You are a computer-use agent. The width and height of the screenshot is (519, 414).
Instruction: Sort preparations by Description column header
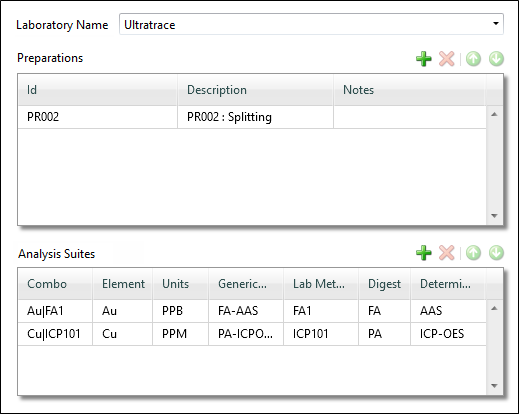[255, 90]
